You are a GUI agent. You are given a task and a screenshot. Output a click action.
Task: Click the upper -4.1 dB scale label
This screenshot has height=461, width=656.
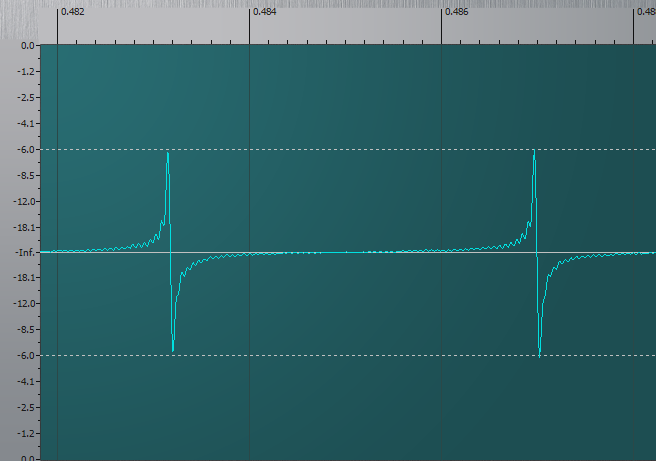26,123
